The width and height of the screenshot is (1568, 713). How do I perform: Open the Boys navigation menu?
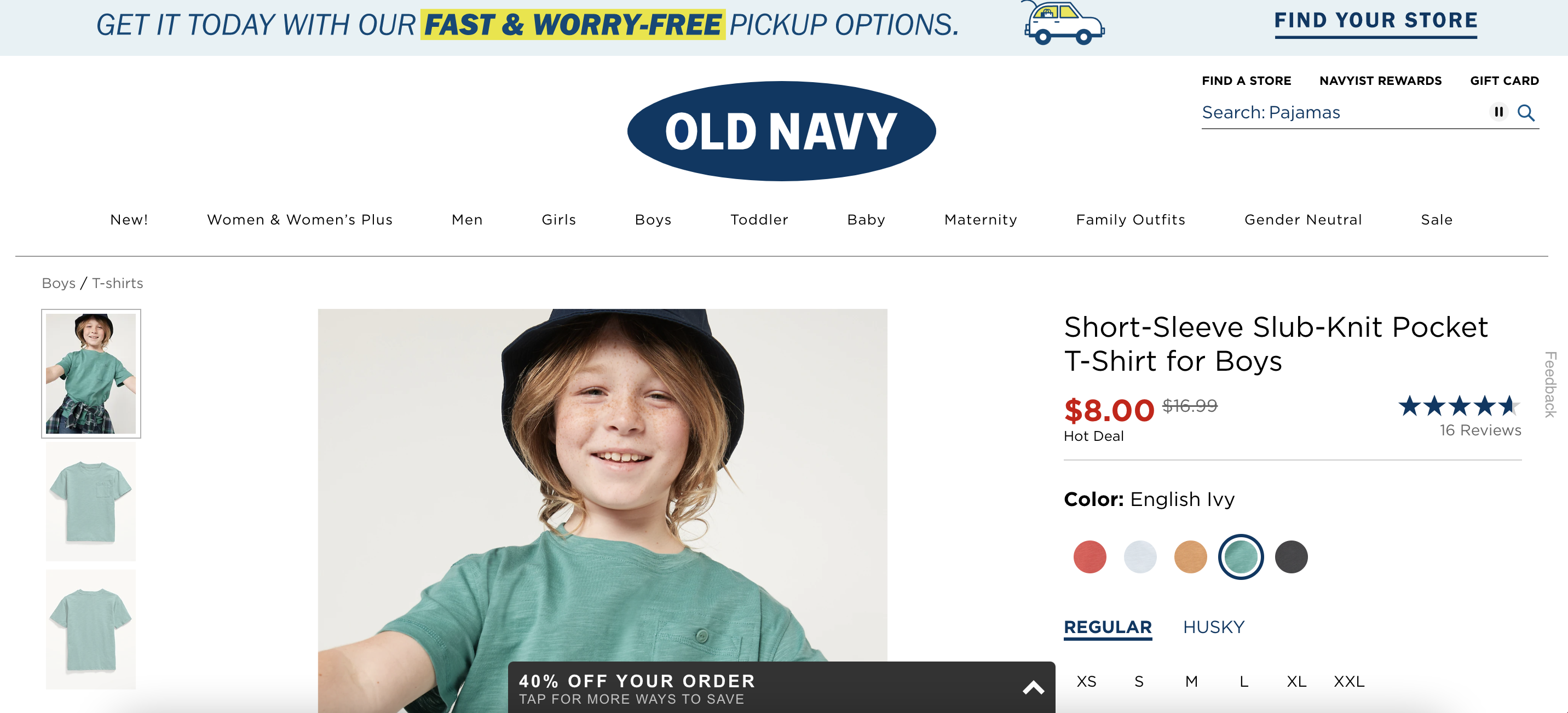pyautogui.click(x=653, y=220)
